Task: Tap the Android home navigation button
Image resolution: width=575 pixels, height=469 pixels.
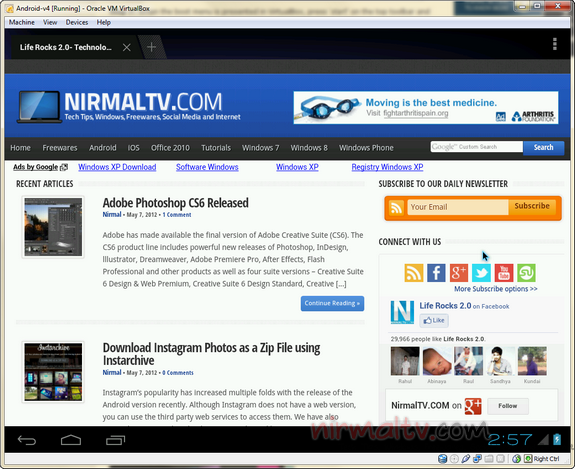Action: (x=71, y=440)
